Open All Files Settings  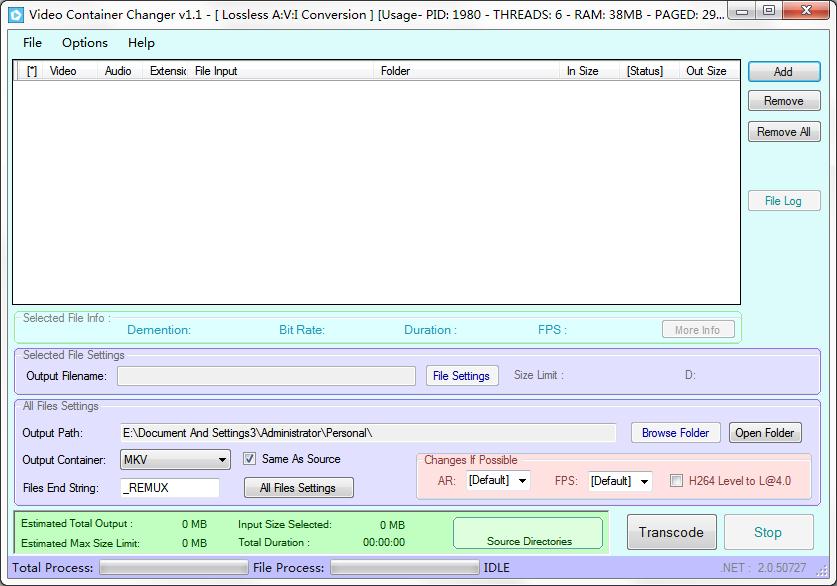298,488
